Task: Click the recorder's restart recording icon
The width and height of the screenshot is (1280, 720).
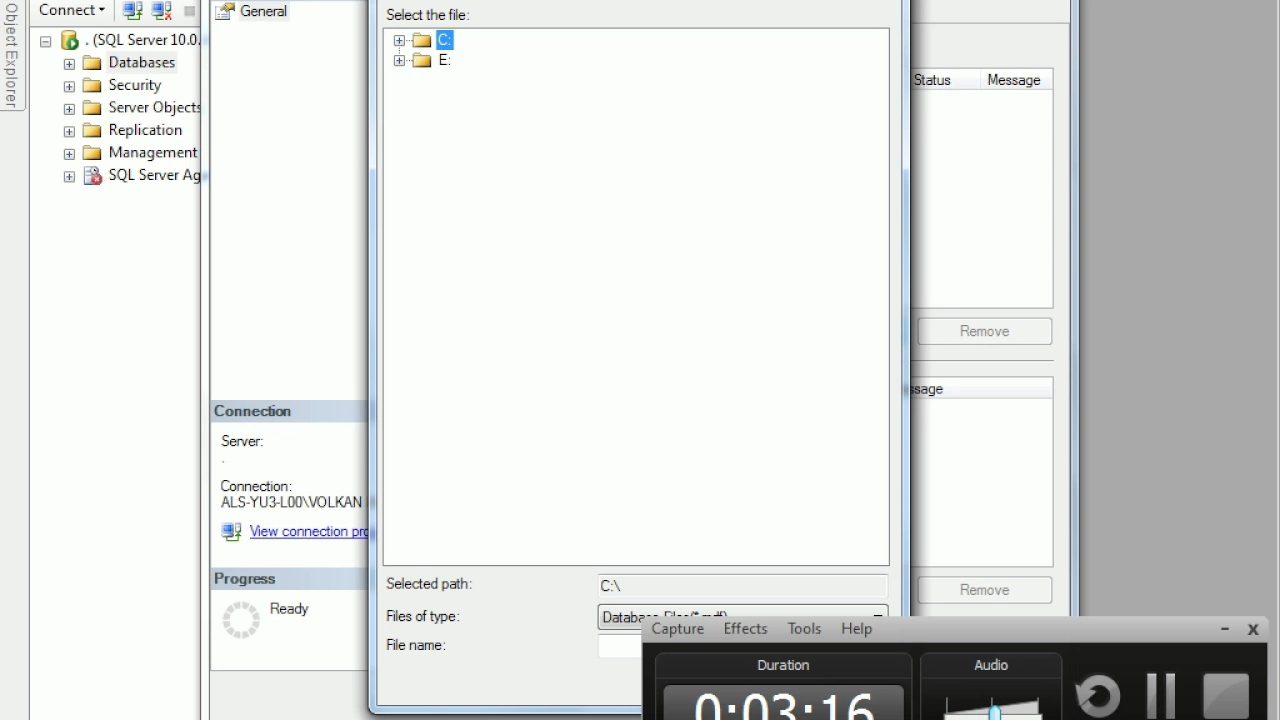Action: tap(1096, 696)
